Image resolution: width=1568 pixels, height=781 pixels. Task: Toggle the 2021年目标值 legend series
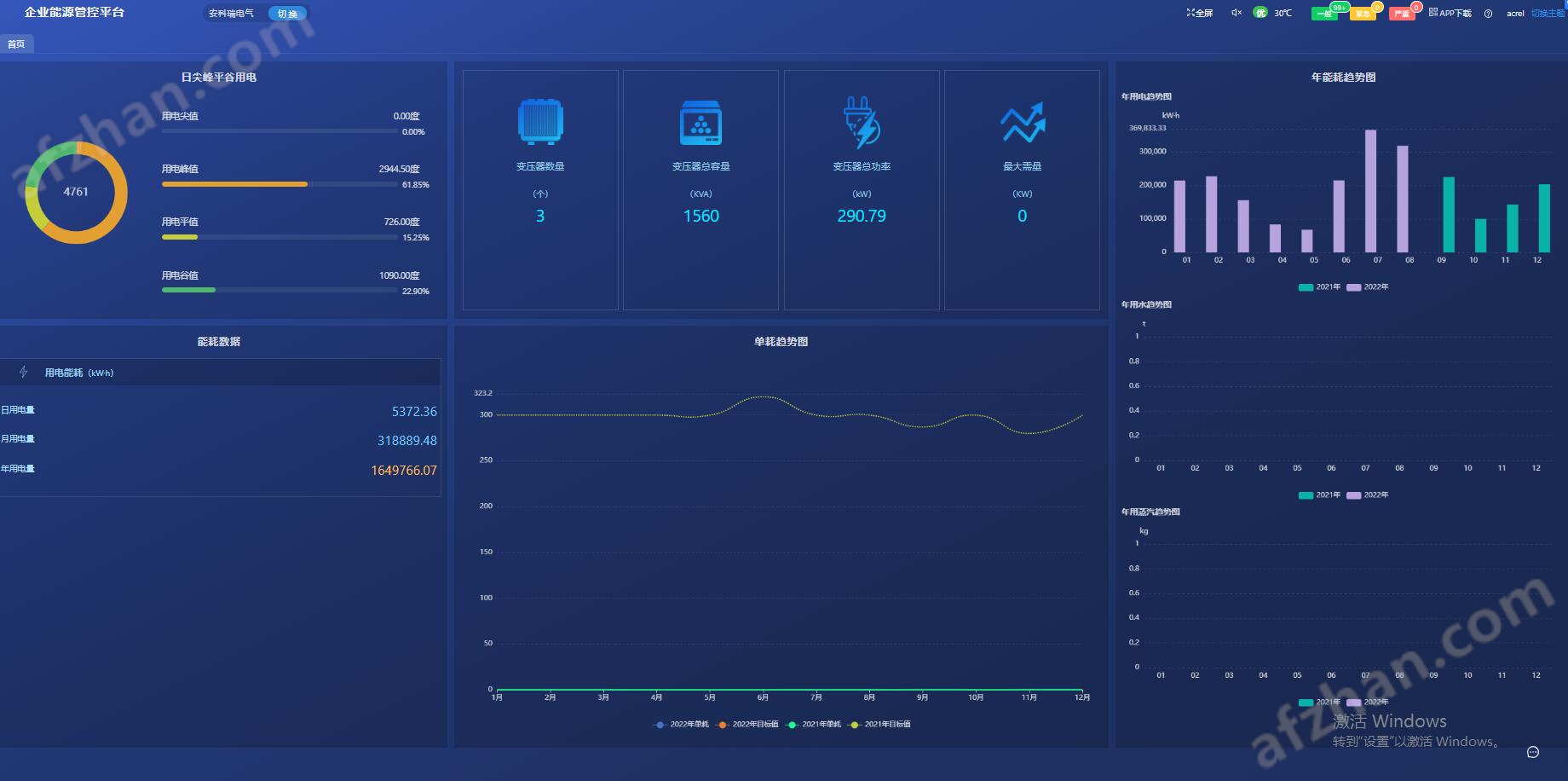coord(879,725)
